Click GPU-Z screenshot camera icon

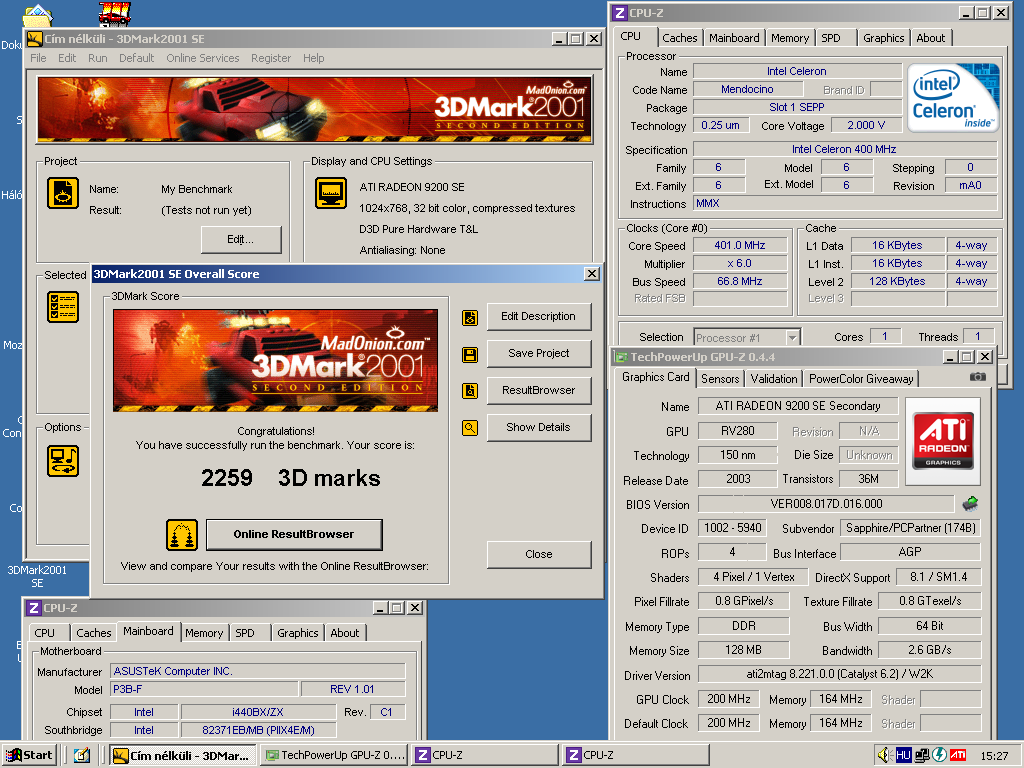(x=977, y=377)
